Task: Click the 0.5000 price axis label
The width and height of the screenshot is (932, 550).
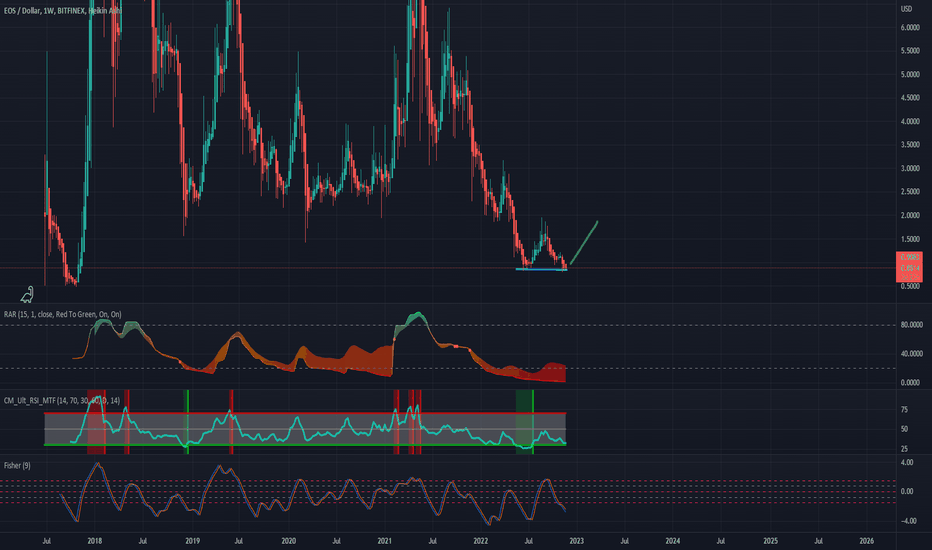Action: point(910,287)
